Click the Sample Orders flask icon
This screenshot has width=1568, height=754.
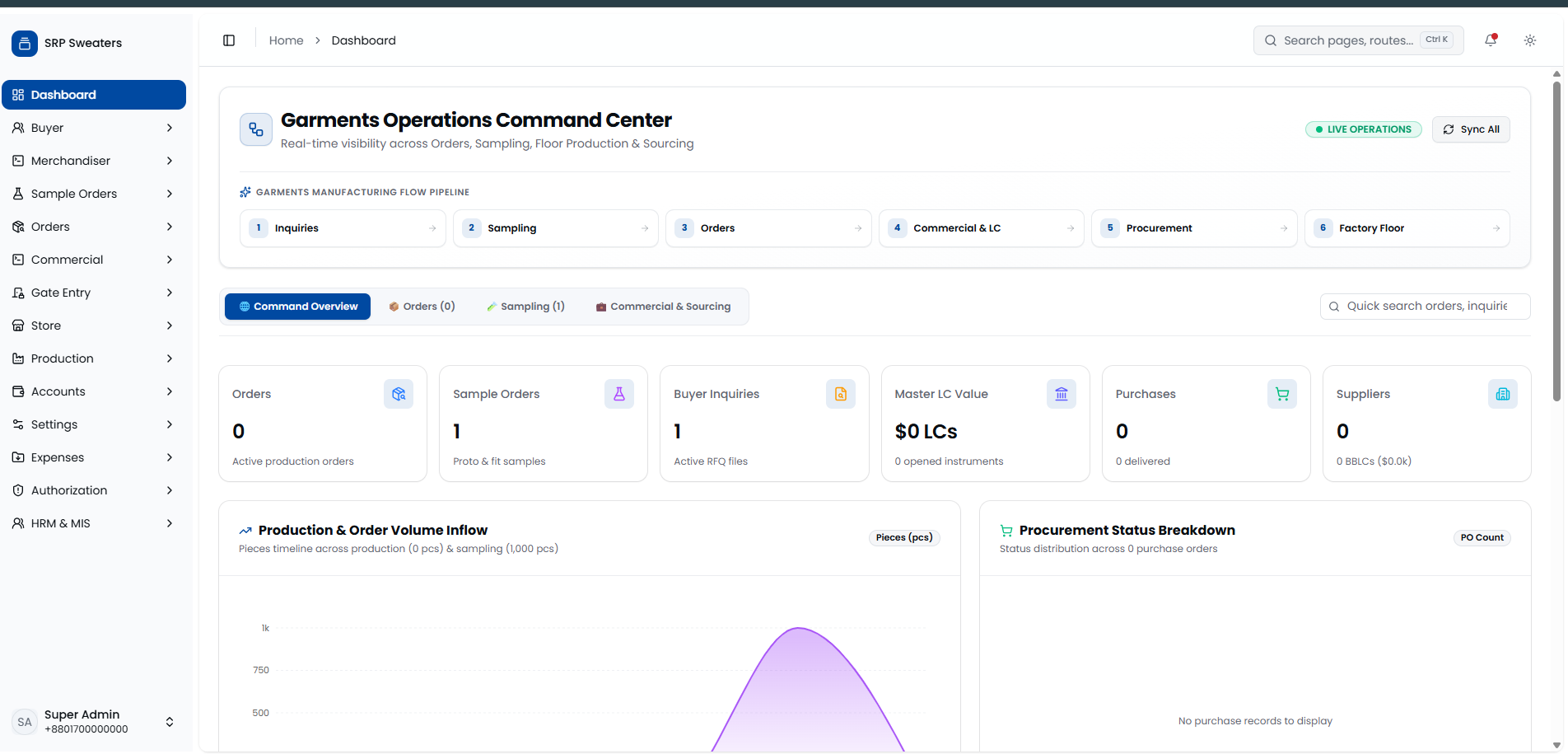[x=619, y=394]
